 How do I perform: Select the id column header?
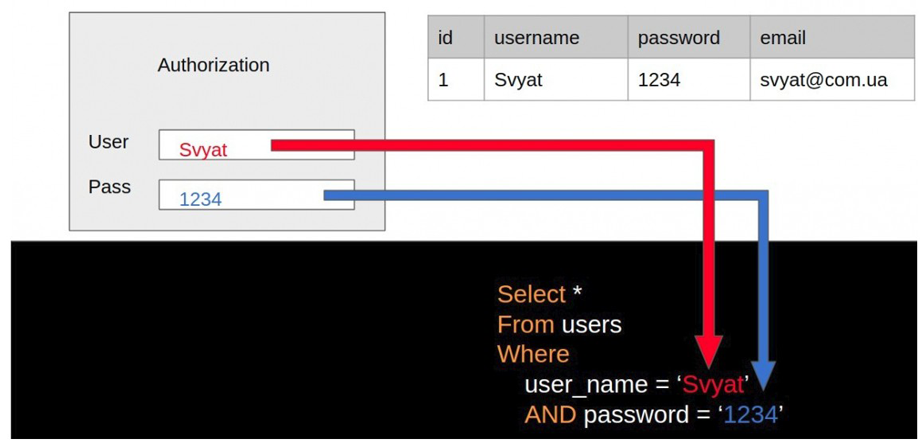446,38
